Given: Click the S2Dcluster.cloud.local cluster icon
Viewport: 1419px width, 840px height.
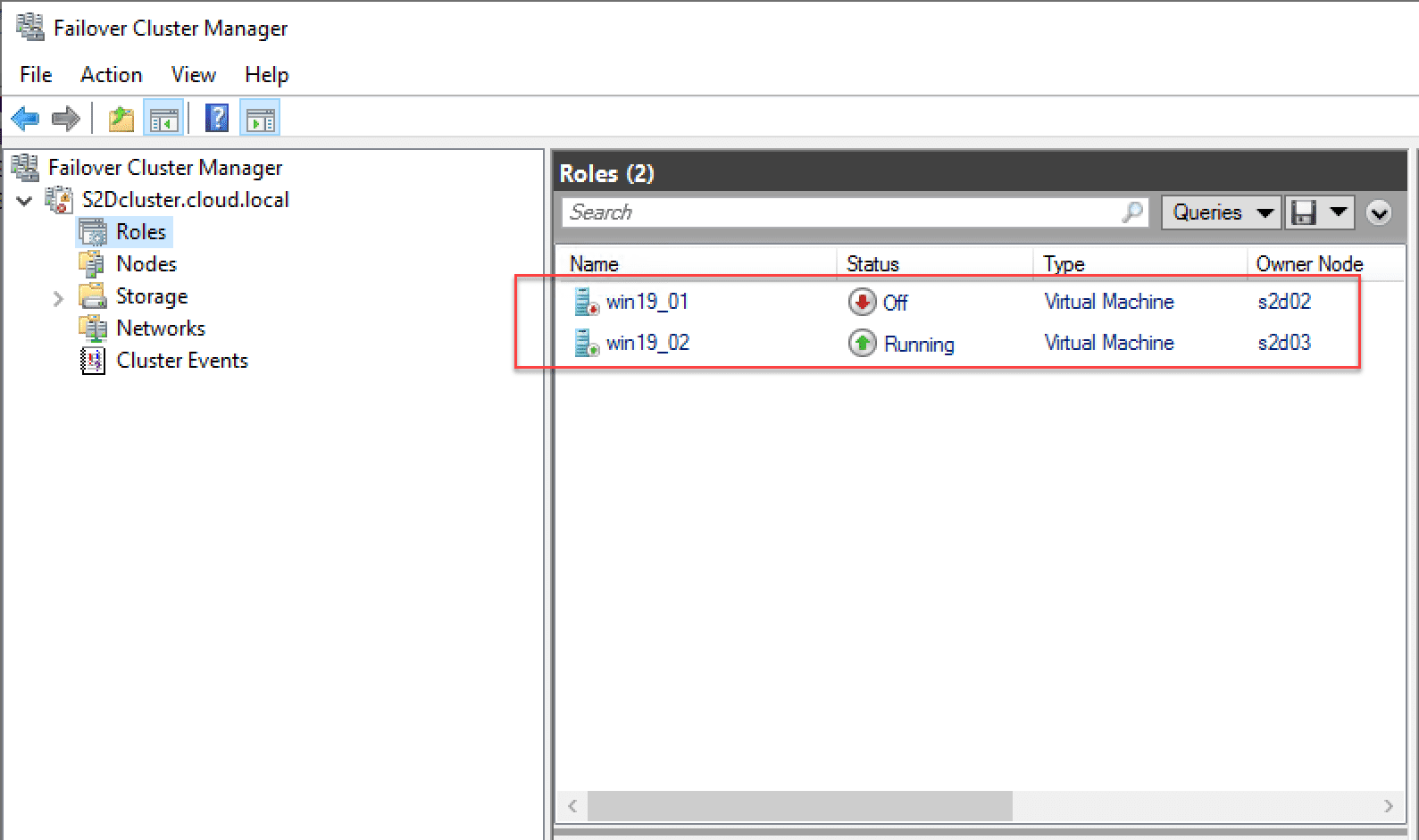Looking at the screenshot, I should click(60, 199).
